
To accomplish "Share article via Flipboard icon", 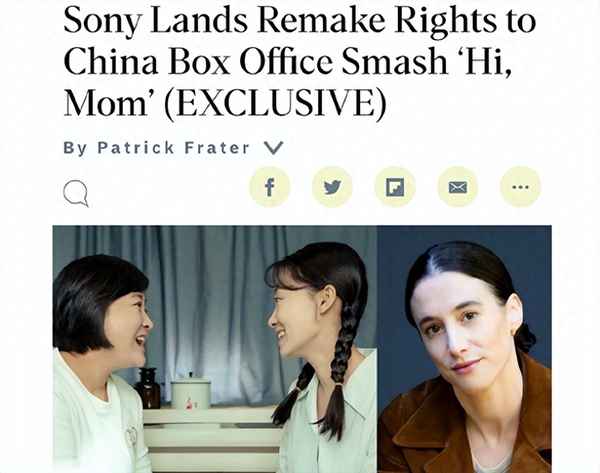I will coord(395,187).
